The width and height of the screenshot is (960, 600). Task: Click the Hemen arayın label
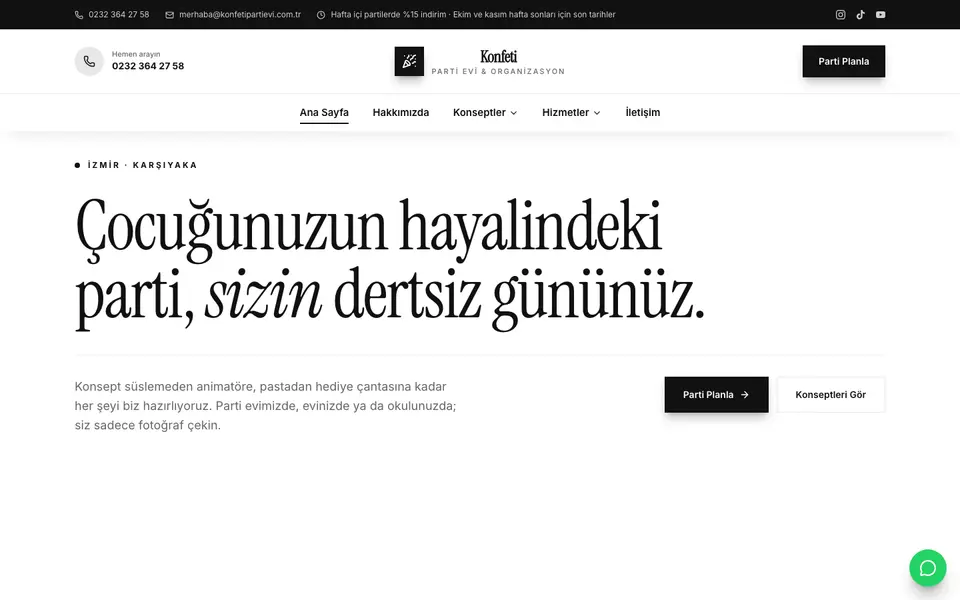[136, 54]
